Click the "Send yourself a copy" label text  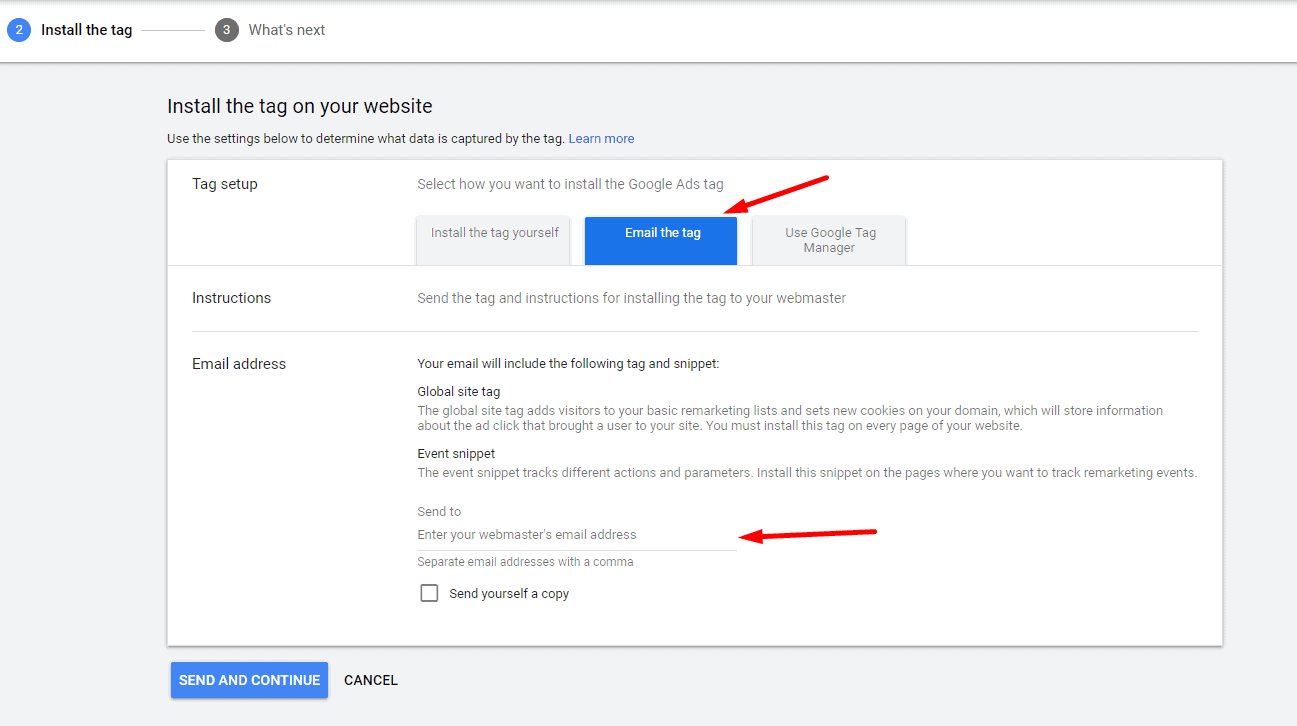point(509,594)
